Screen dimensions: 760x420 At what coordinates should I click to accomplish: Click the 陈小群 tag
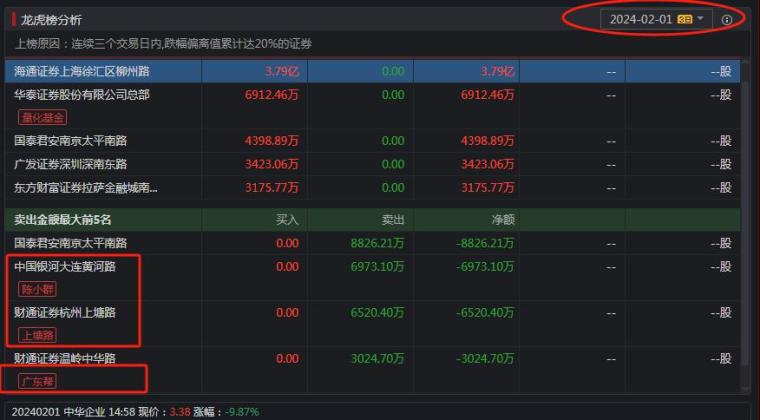click(37, 289)
